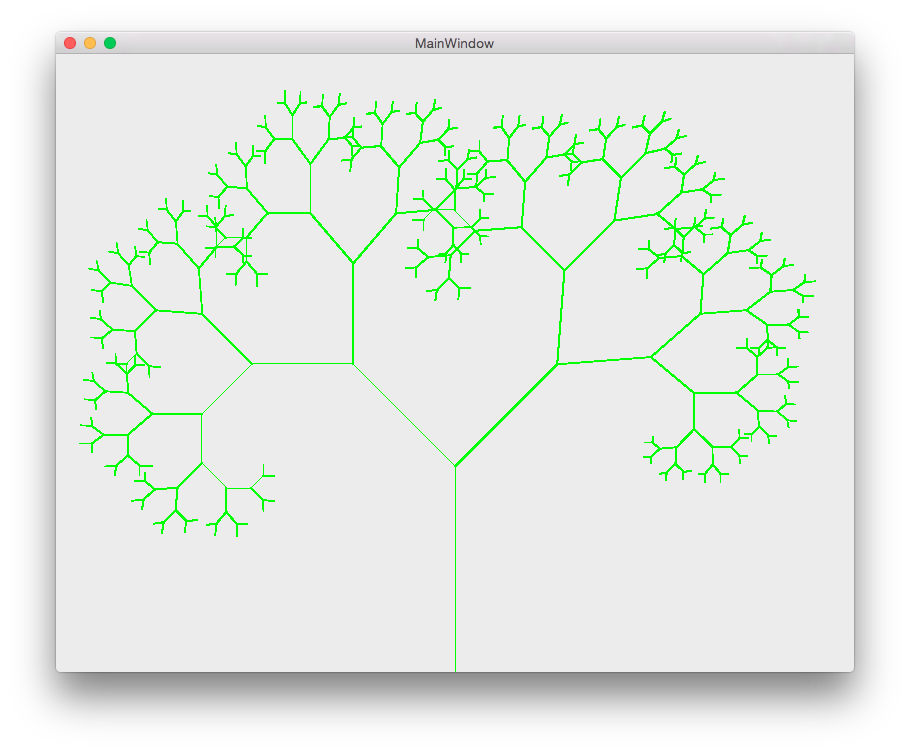
Task: Click the green vertical branch in lower right cluster
Action: click(x=694, y=410)
